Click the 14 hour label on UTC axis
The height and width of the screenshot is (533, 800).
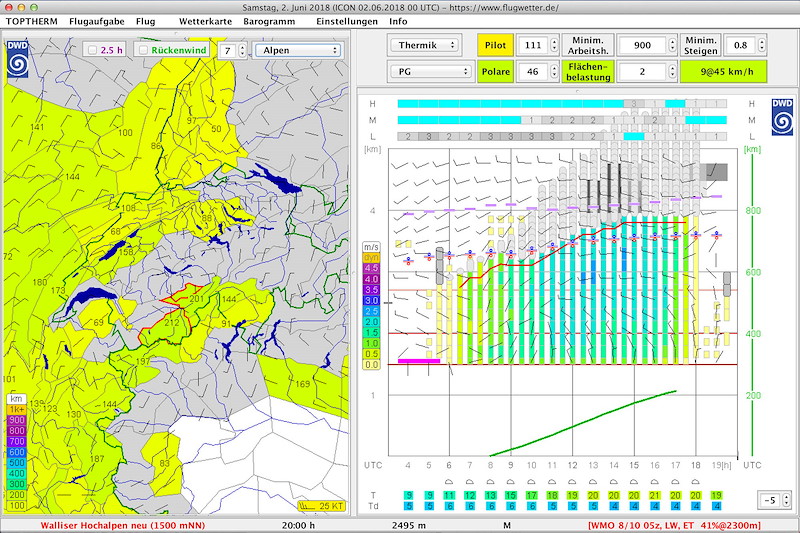pos(614,465)
